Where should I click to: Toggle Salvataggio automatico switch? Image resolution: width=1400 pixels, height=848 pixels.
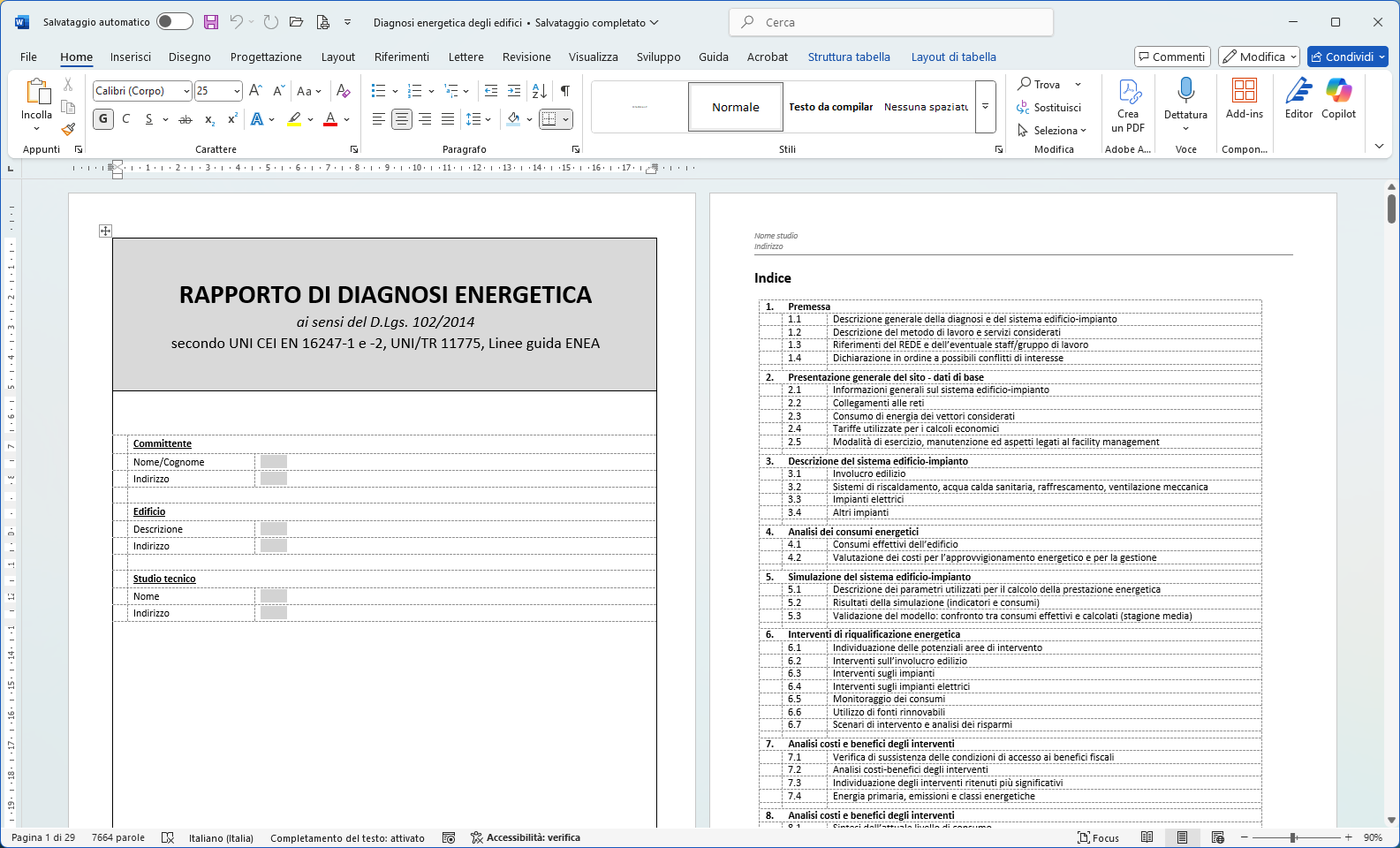point(175,22)
